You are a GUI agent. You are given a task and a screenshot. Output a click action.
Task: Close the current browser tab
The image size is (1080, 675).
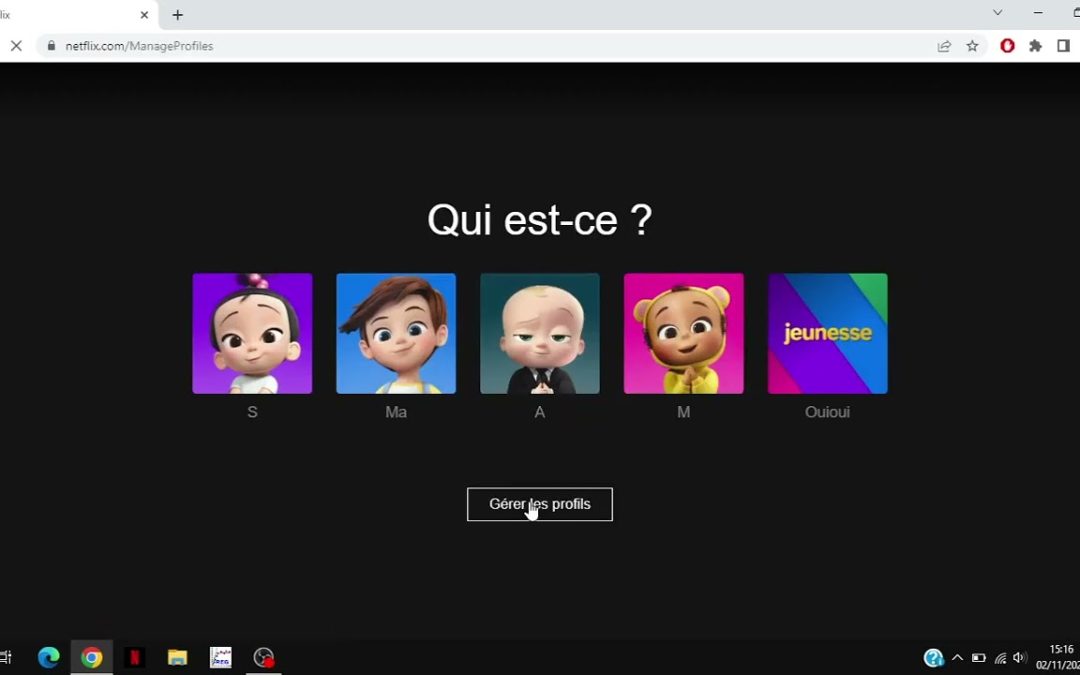(144, 14)
